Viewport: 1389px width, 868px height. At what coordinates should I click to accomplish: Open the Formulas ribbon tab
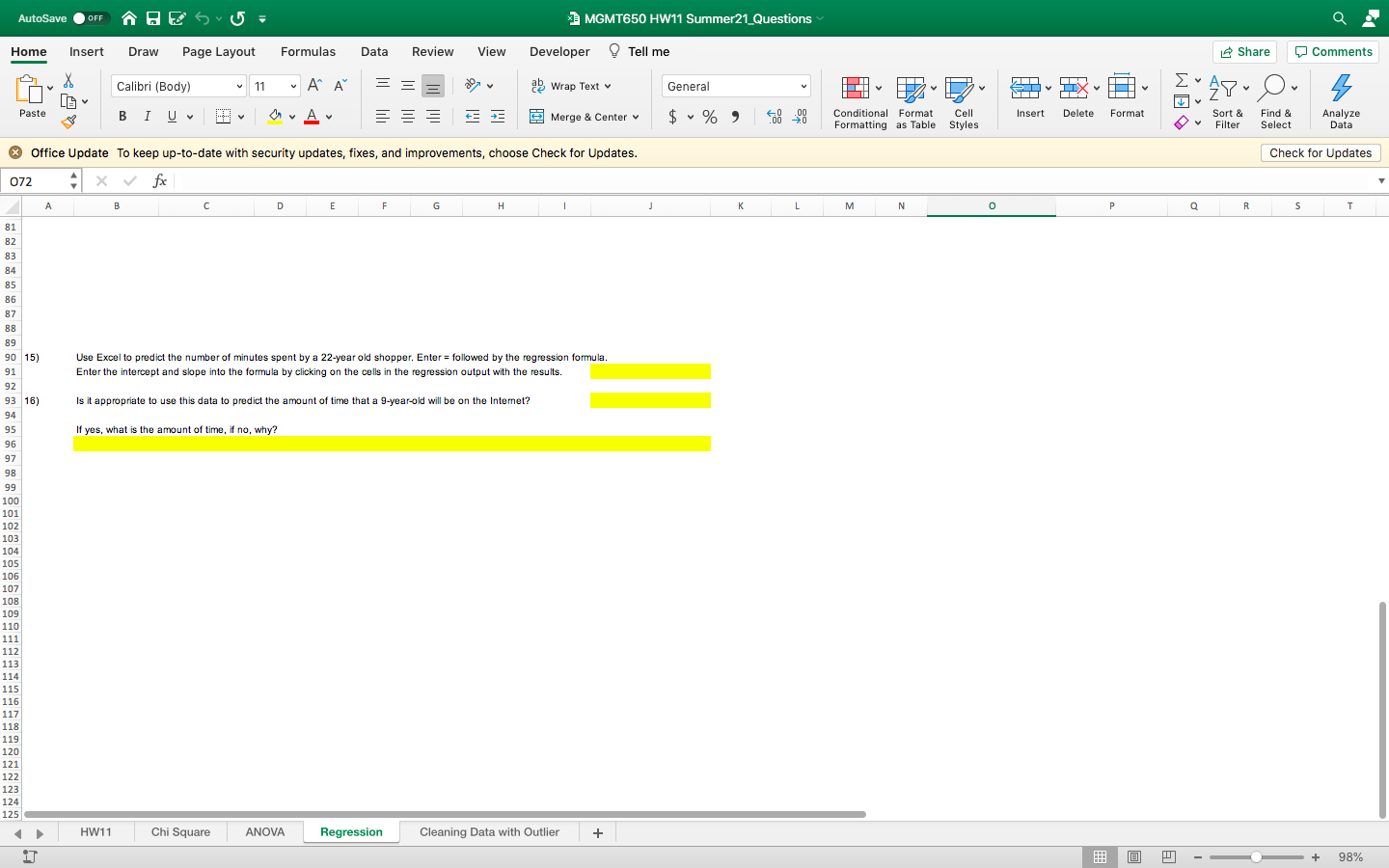coord(308,52)
